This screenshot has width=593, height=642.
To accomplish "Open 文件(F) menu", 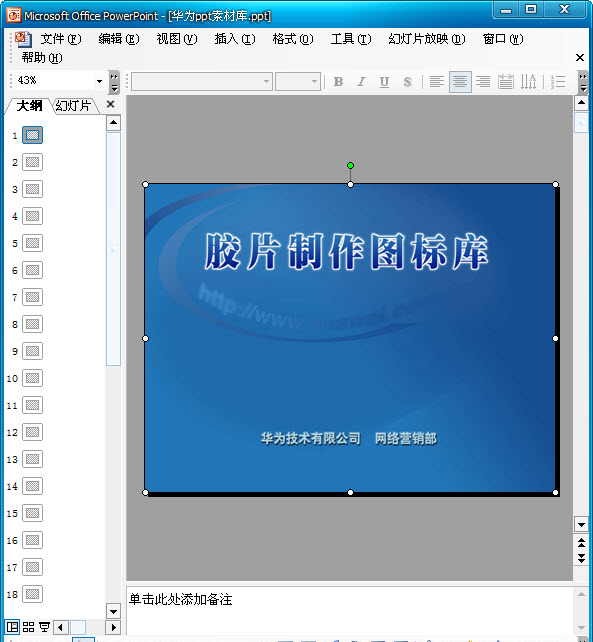I will click(61, 39).
